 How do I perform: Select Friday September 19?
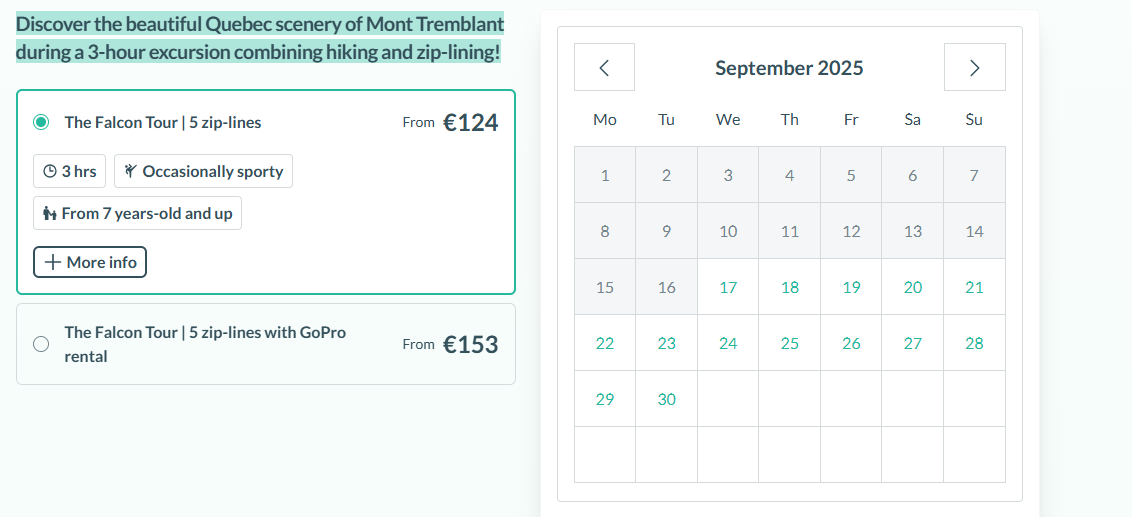(851, 287)
